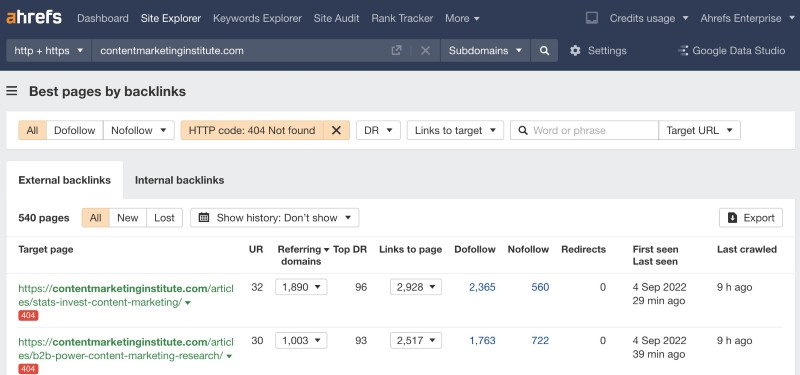Open the Subdomains mode dropdown
Screen dimensions: 800x375
(x=486, y=51)
